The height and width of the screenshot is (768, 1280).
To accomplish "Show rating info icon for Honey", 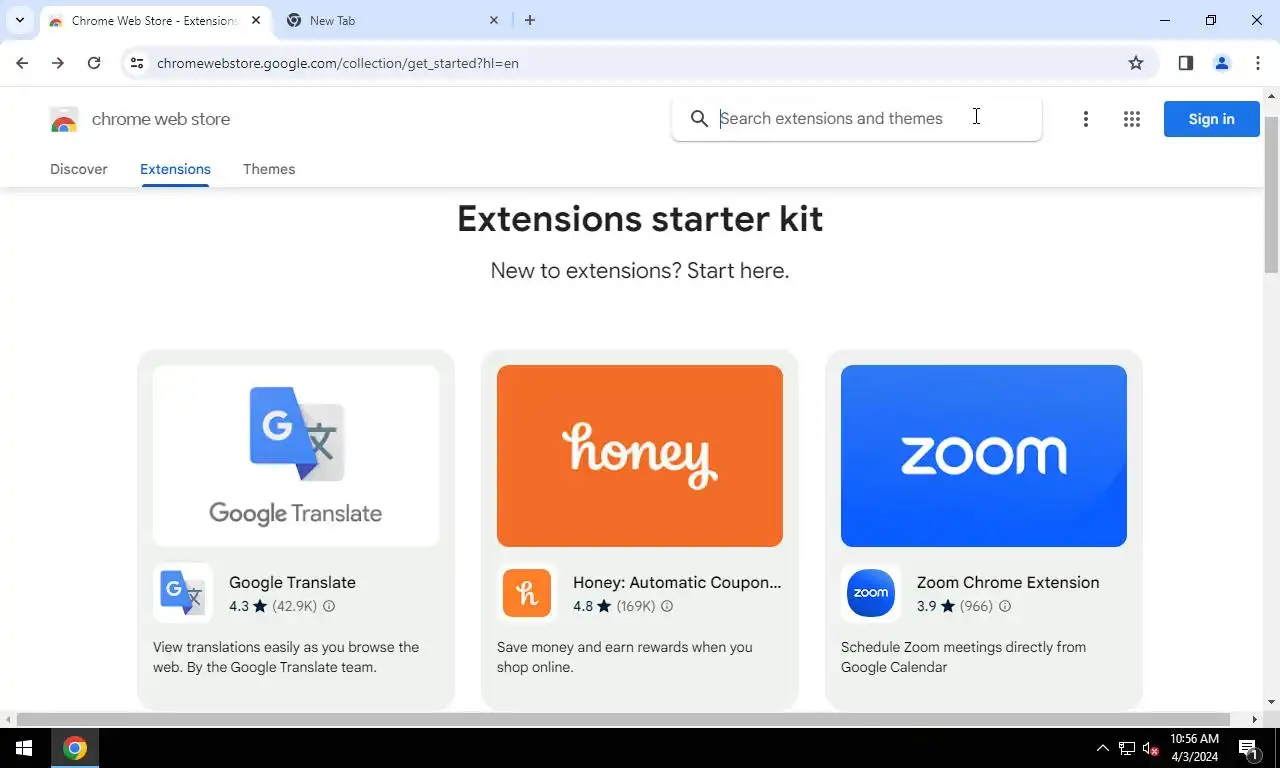I will tap(667, 606).
